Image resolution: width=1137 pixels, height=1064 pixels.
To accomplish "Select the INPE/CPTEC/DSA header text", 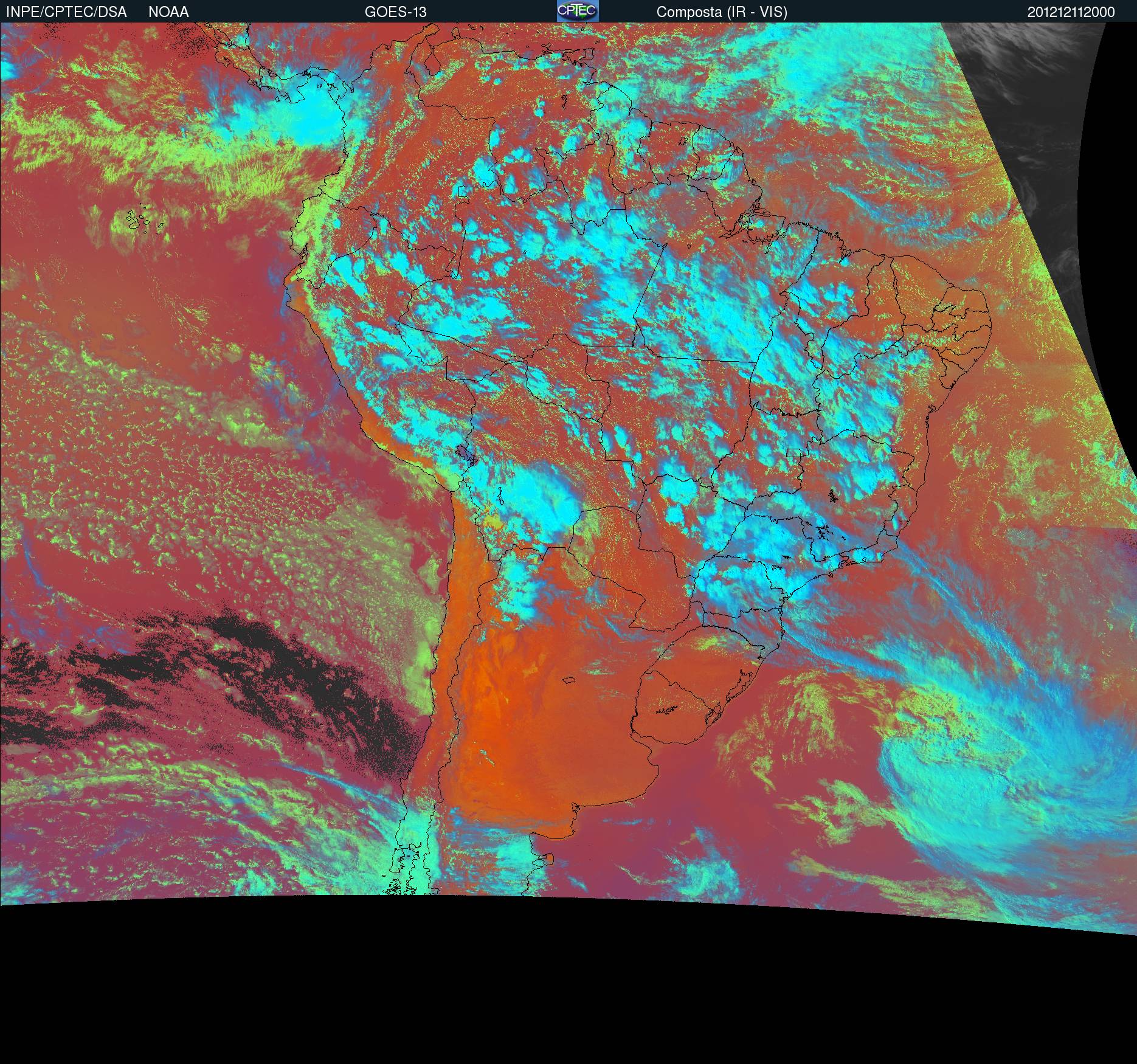I will pyautogui.click(x=66, y=12).
